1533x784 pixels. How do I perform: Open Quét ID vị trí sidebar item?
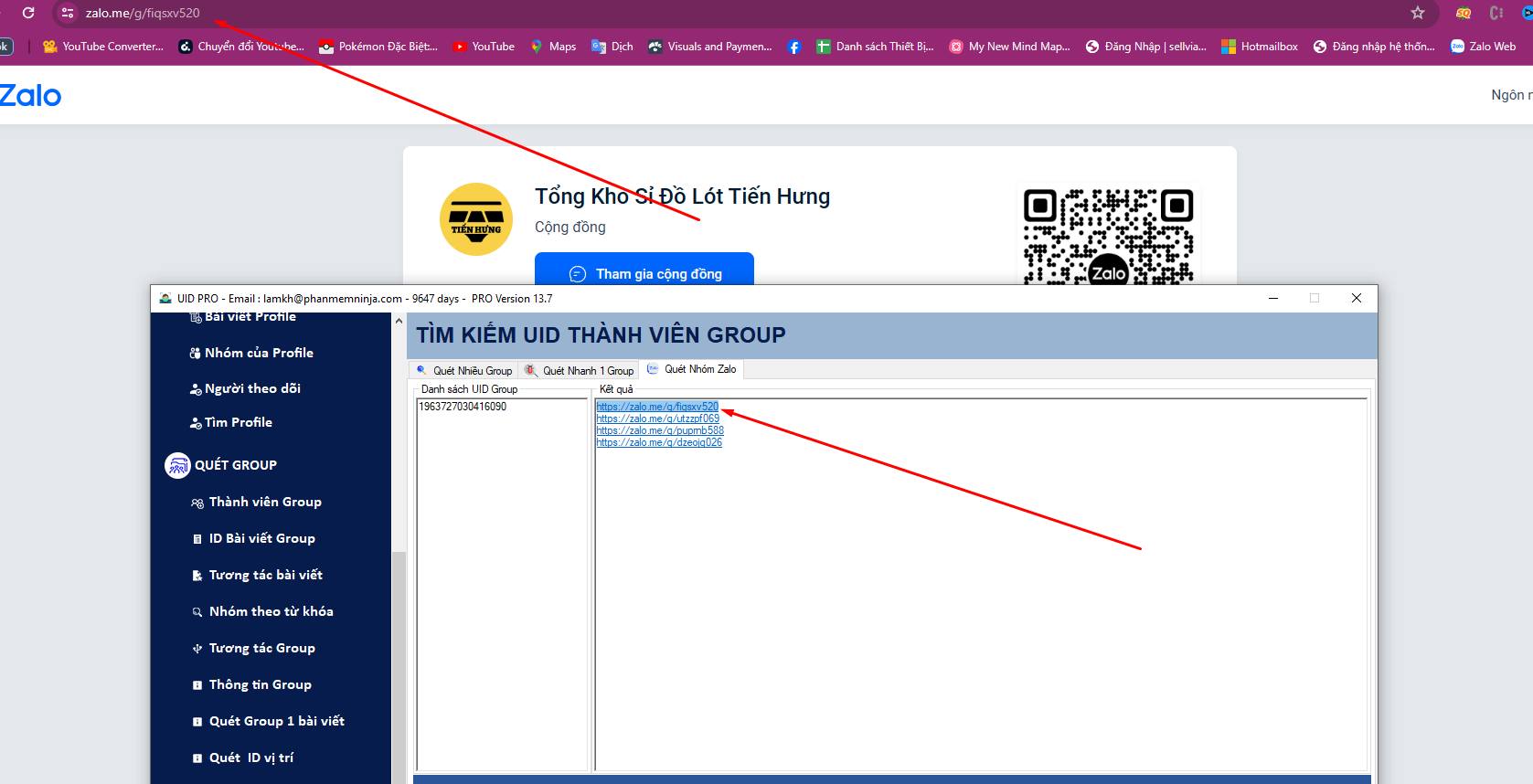click(242, 758)
